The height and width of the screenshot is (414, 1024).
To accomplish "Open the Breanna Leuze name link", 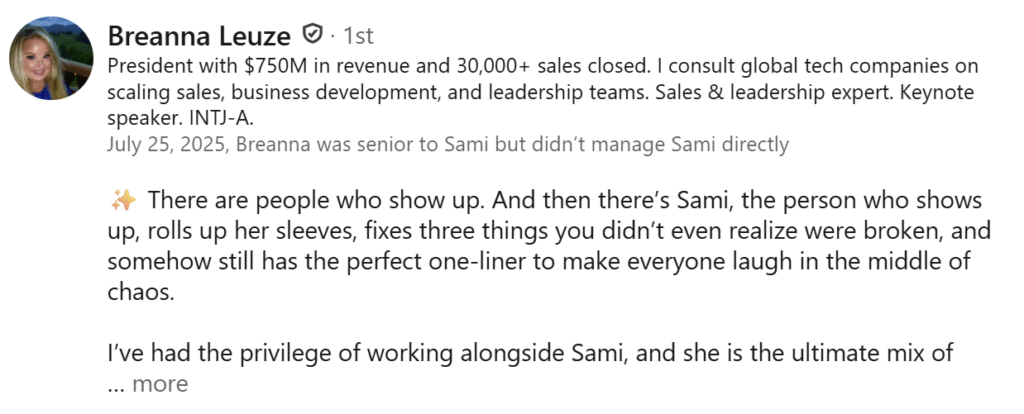I will (199, 36).
